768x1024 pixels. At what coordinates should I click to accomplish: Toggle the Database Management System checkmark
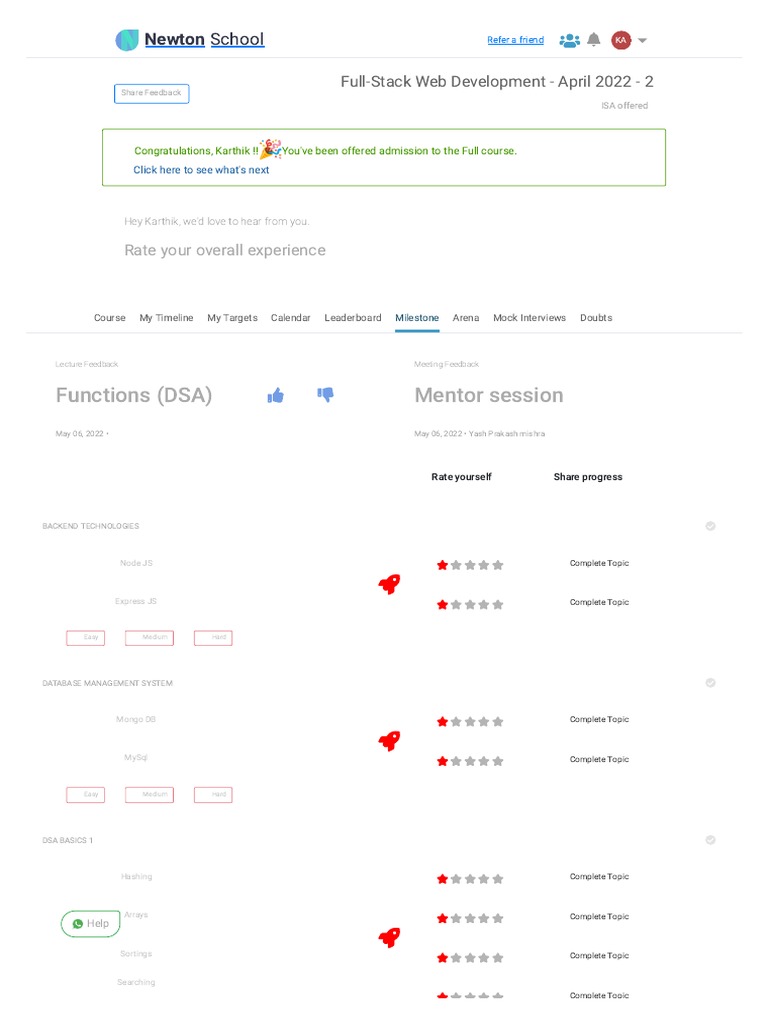(710, 683)
